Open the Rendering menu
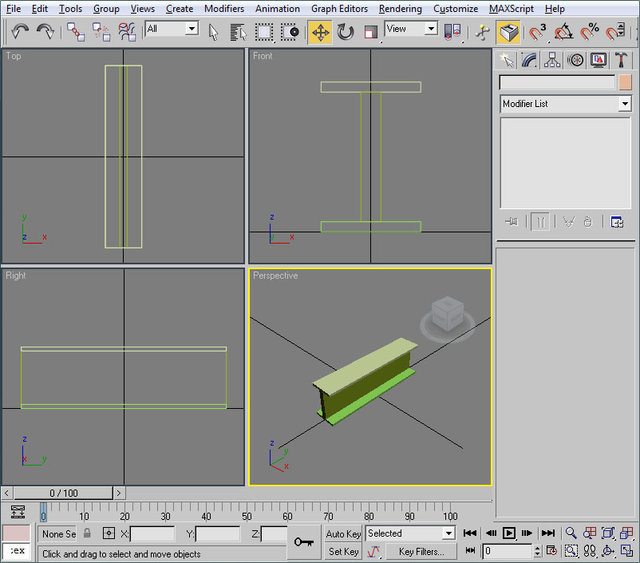640x563 pixels. (400, 8)
